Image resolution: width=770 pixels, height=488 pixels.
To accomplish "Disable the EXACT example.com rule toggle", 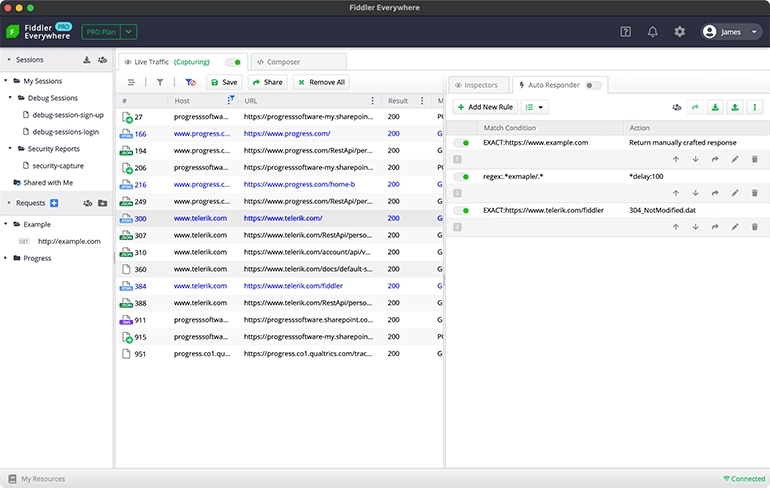I will (462, 143).
